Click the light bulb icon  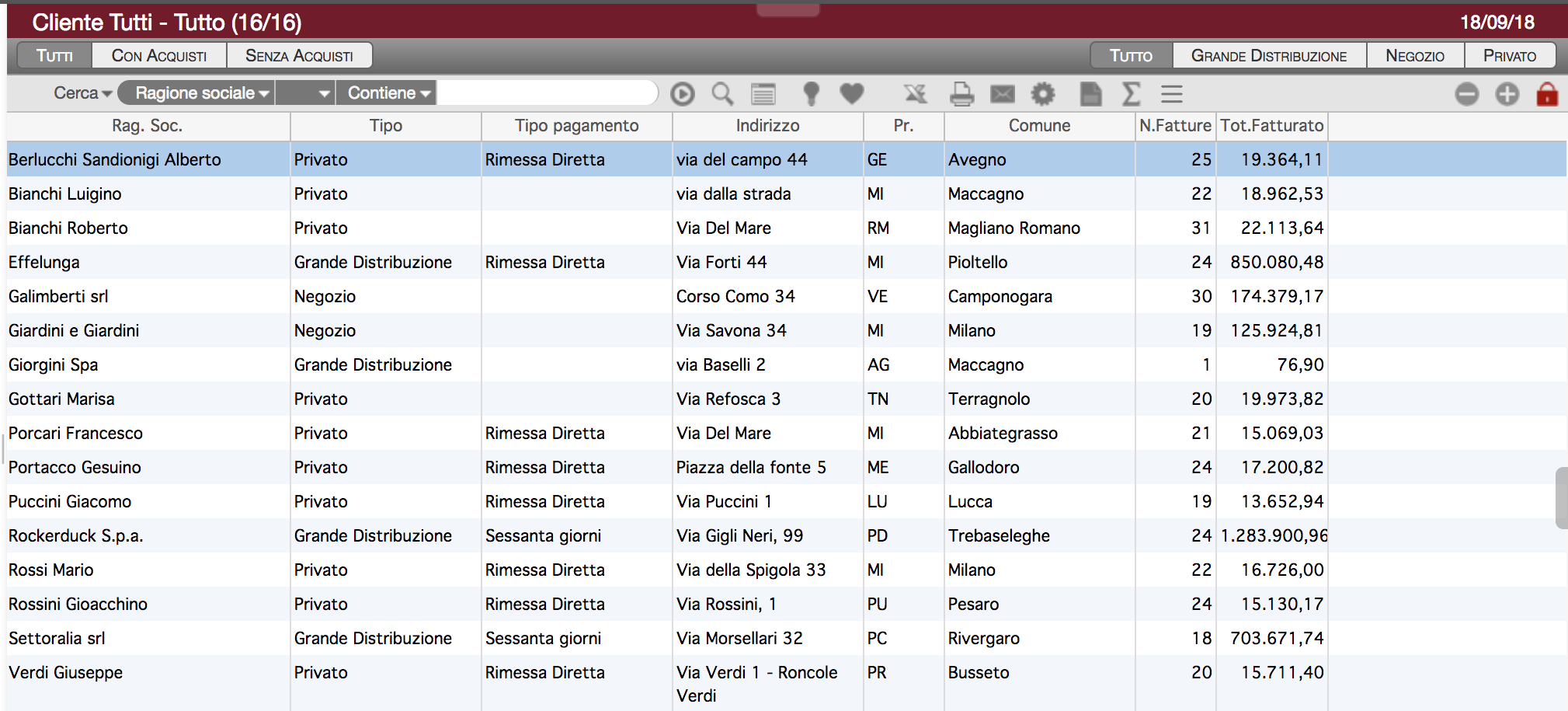811,94
